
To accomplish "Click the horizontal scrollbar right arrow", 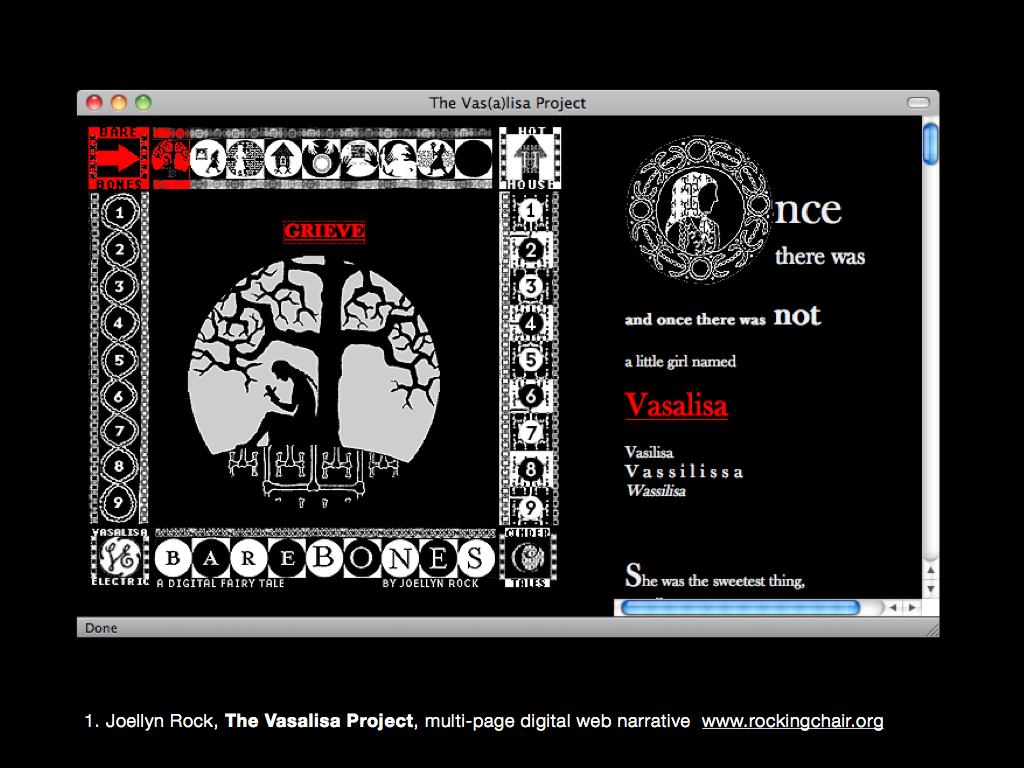I will click(912, 607).
